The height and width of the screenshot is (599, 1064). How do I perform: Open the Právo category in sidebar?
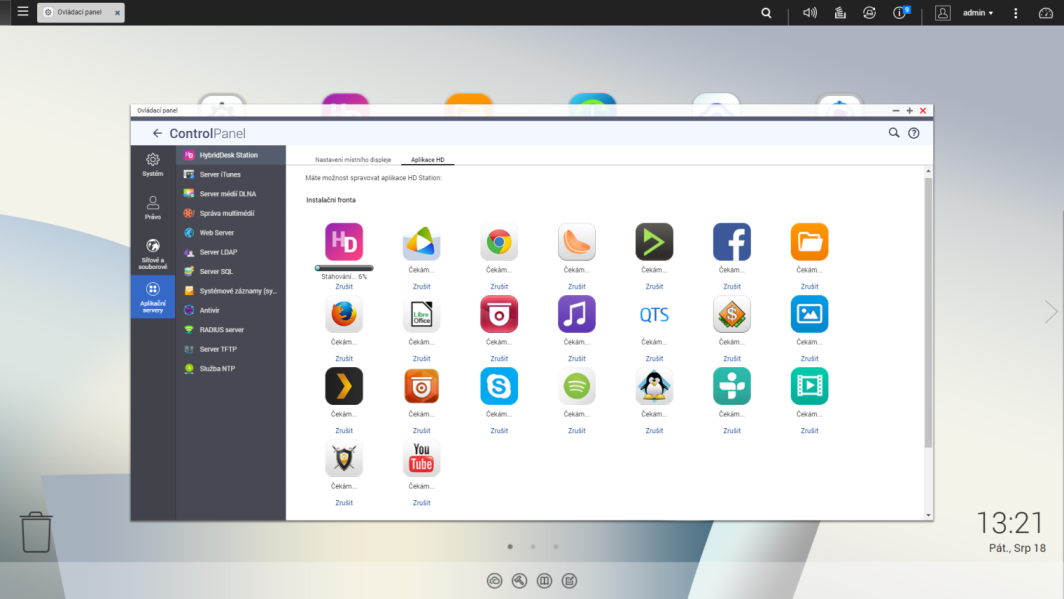coord(153,208)
